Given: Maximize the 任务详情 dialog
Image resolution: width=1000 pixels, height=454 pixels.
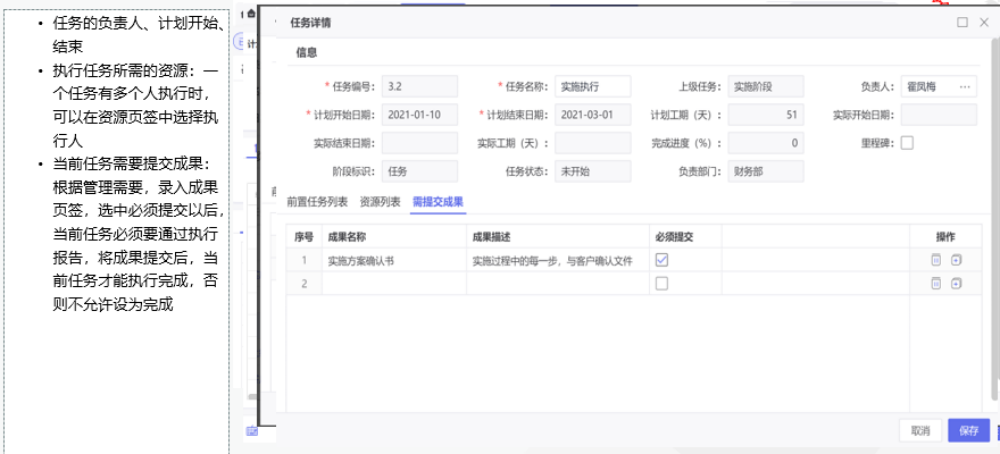Looking at the screenshot, I should pos(962,22).
